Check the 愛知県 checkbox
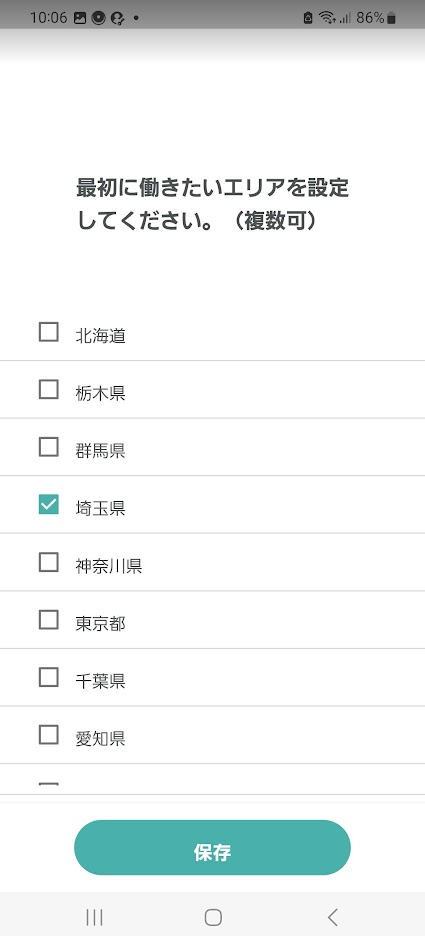The width and height of the screenshot is (425, 936). (48, 735)
